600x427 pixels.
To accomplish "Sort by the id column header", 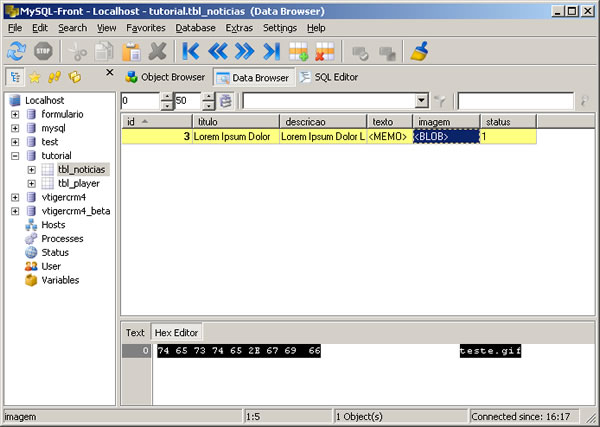I will [157, 122].
